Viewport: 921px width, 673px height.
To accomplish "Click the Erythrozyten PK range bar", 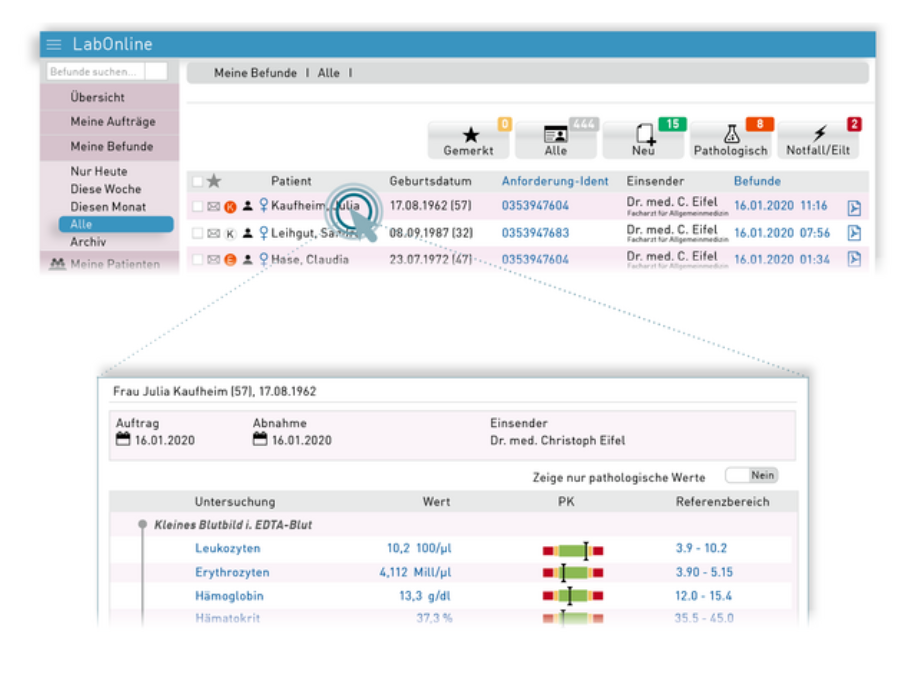I will point(573,572).
